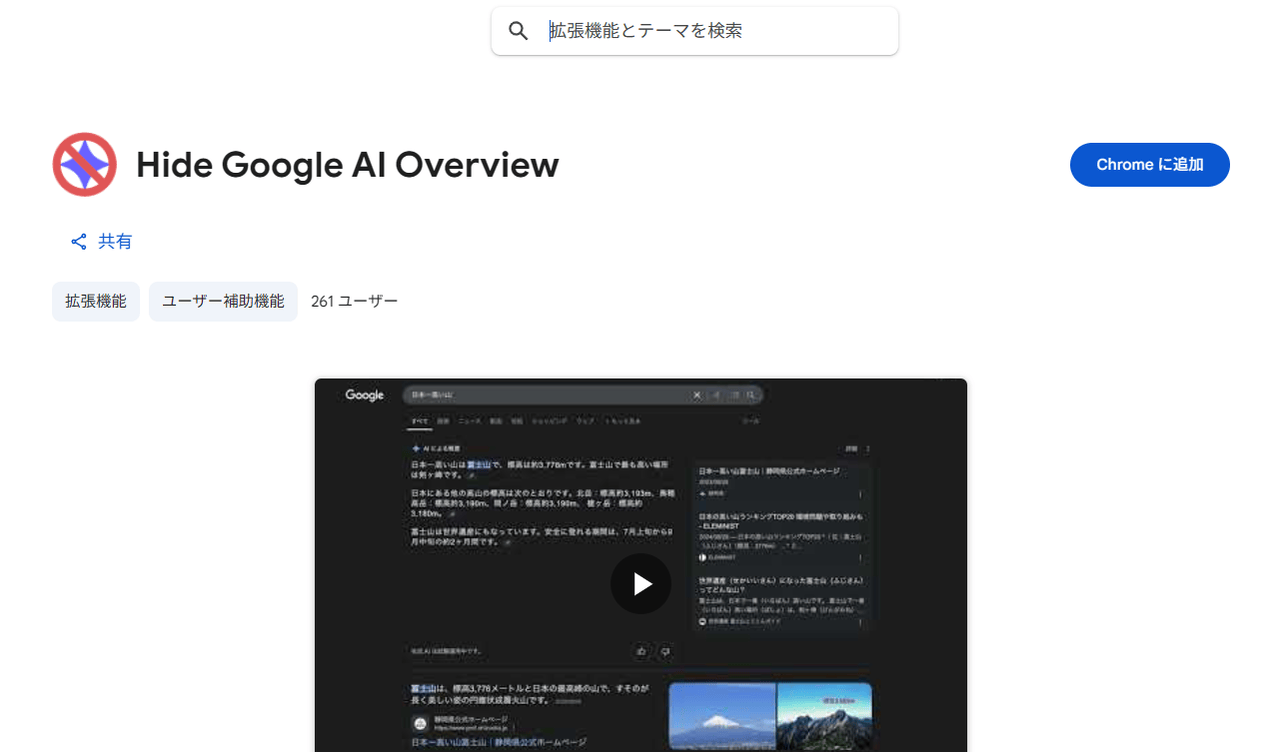Viewport: 1280px width, 752px height.
Task: Click the Google logo in the preview
Action: (x=365, y=395)
